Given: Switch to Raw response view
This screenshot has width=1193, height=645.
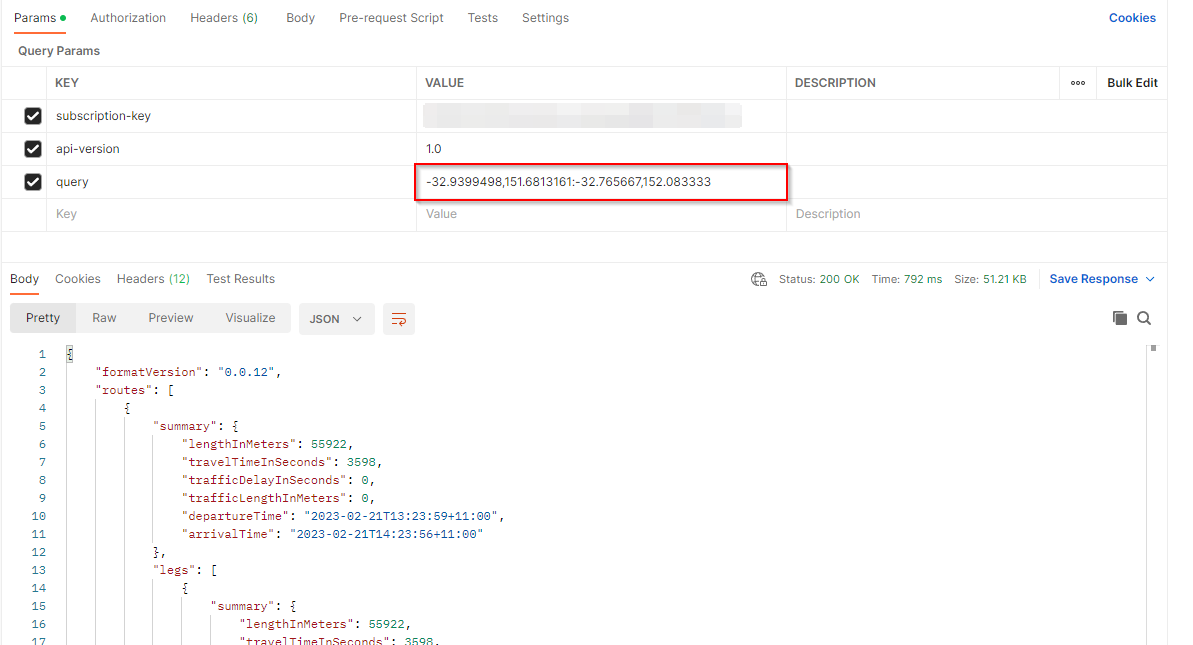Looking at the screenshot, I should [104, 317].
